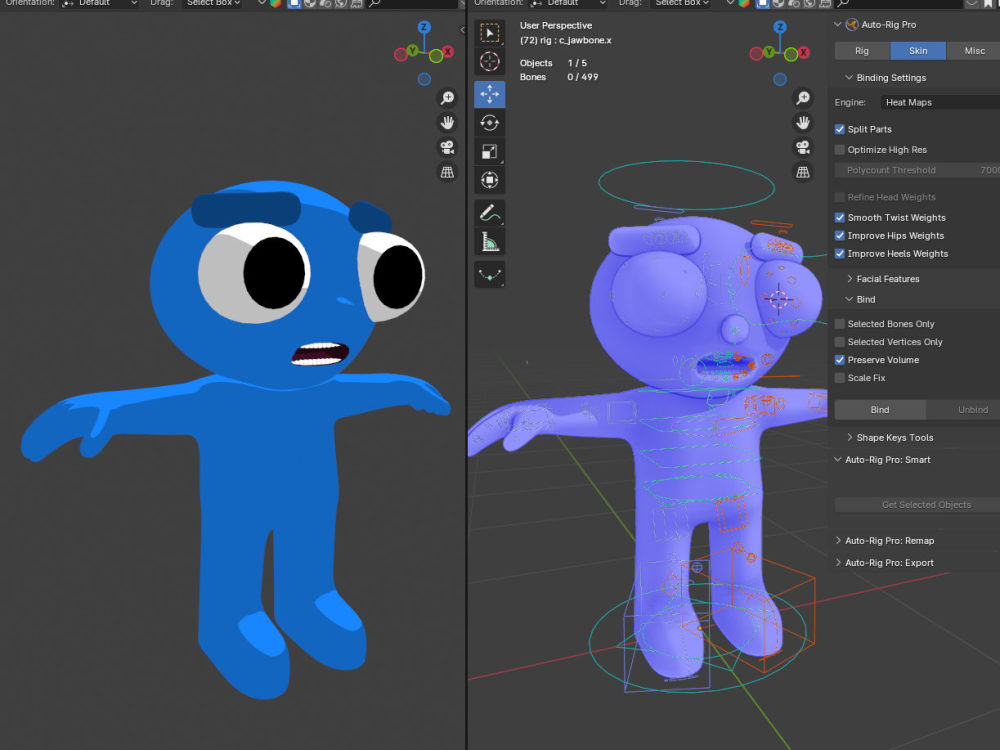The height and width of the screenshot is (750, 1000).
Task: Click the Auto-Rig Pro panel header icon
Action: [851, 25]
